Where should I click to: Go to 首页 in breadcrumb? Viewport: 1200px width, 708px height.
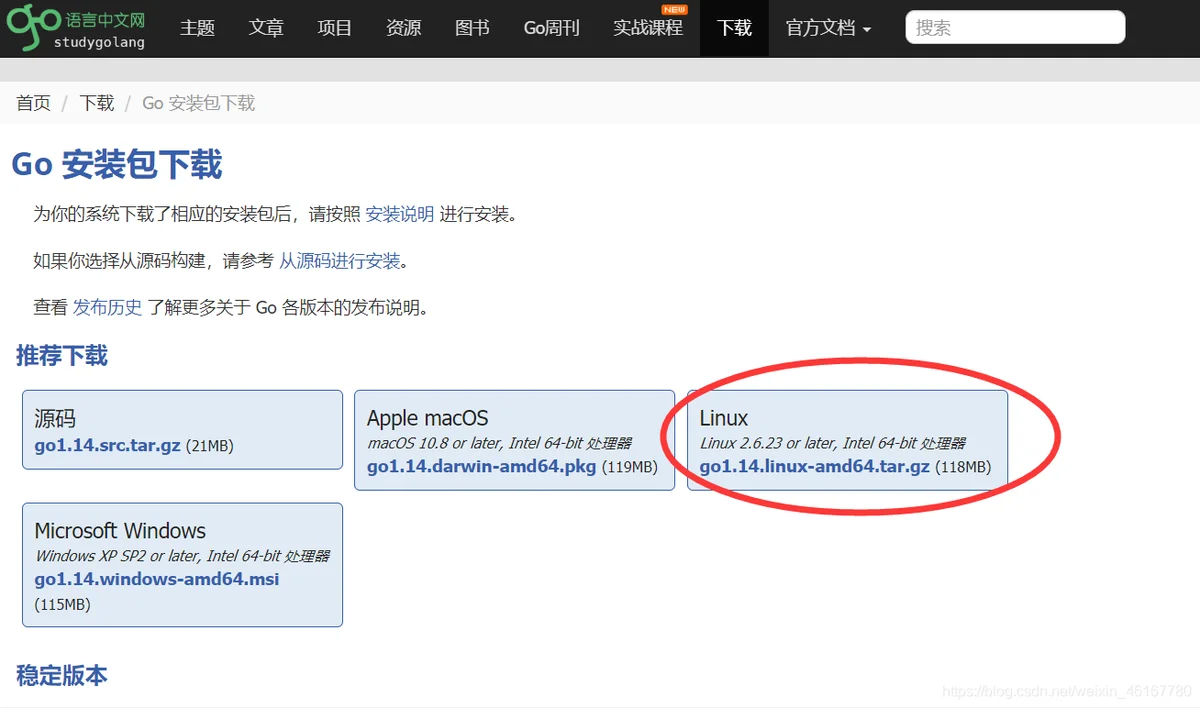tap(33, 103)
